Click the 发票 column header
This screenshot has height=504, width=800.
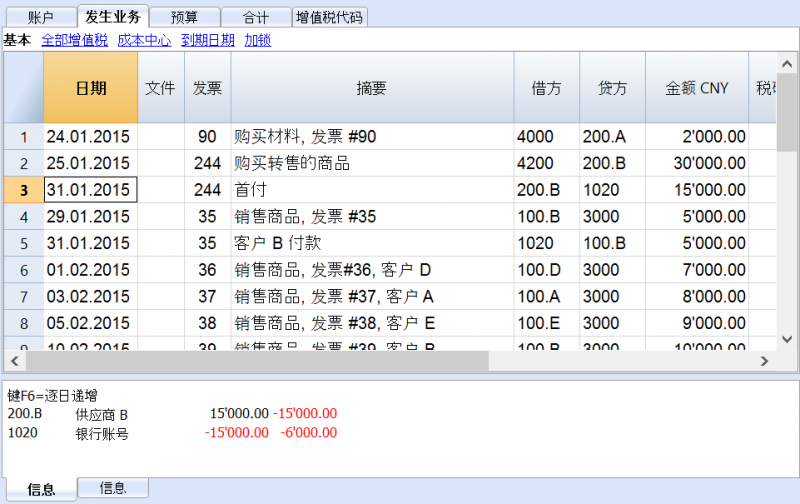coord(208,88)
